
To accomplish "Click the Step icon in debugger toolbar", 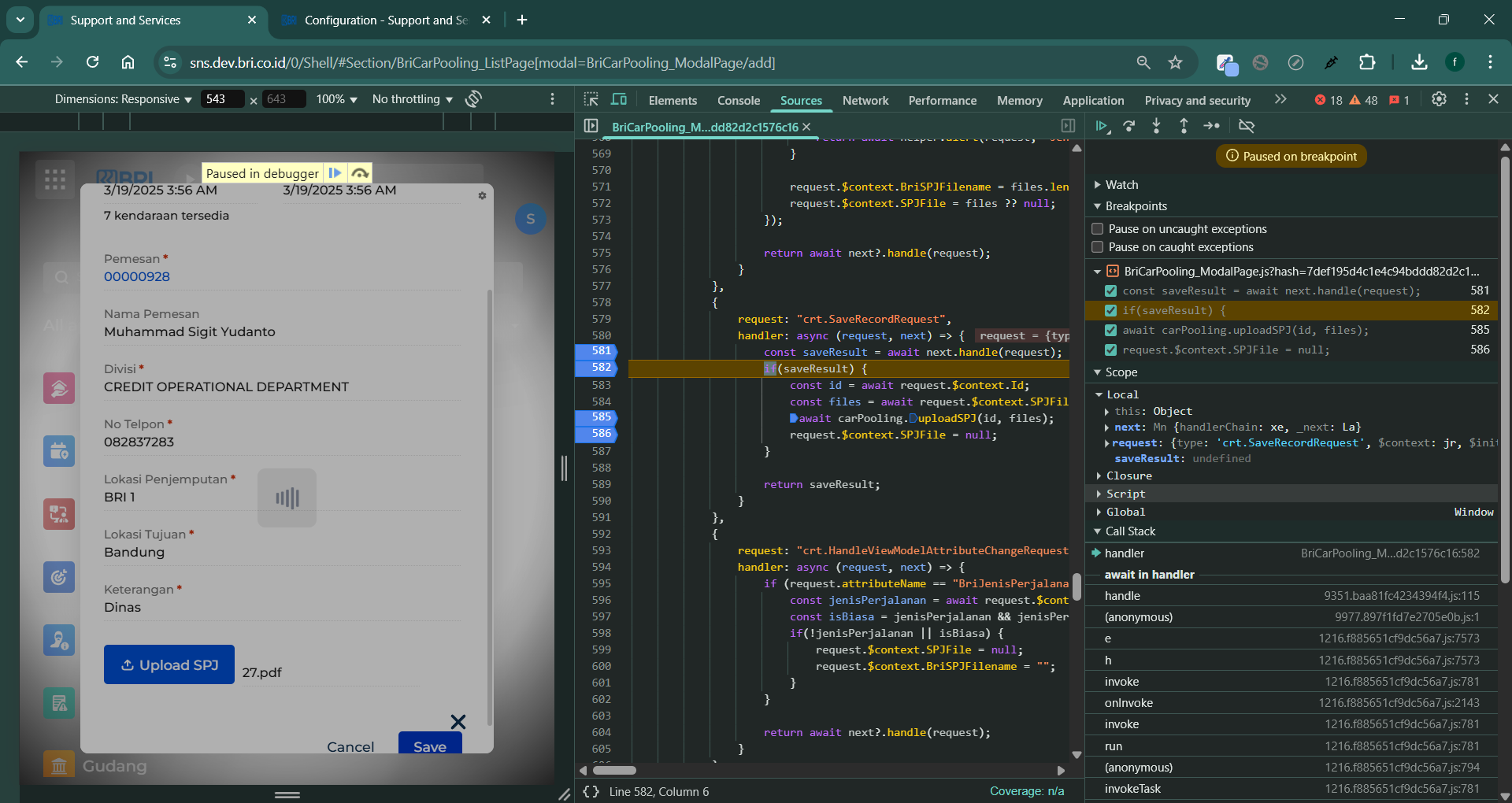I will click(1212, 126).
